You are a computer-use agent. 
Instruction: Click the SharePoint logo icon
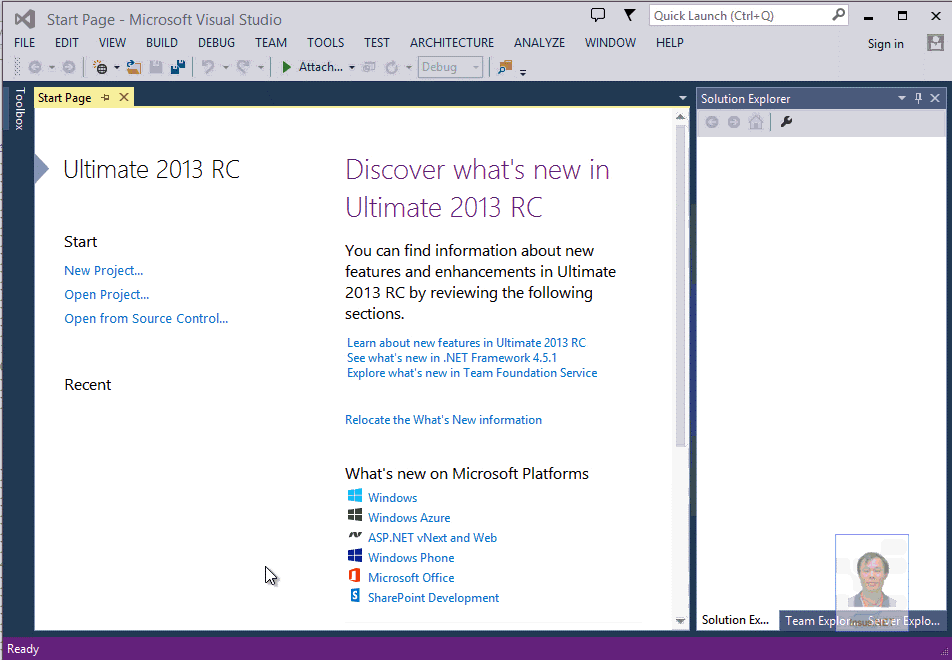355,596
